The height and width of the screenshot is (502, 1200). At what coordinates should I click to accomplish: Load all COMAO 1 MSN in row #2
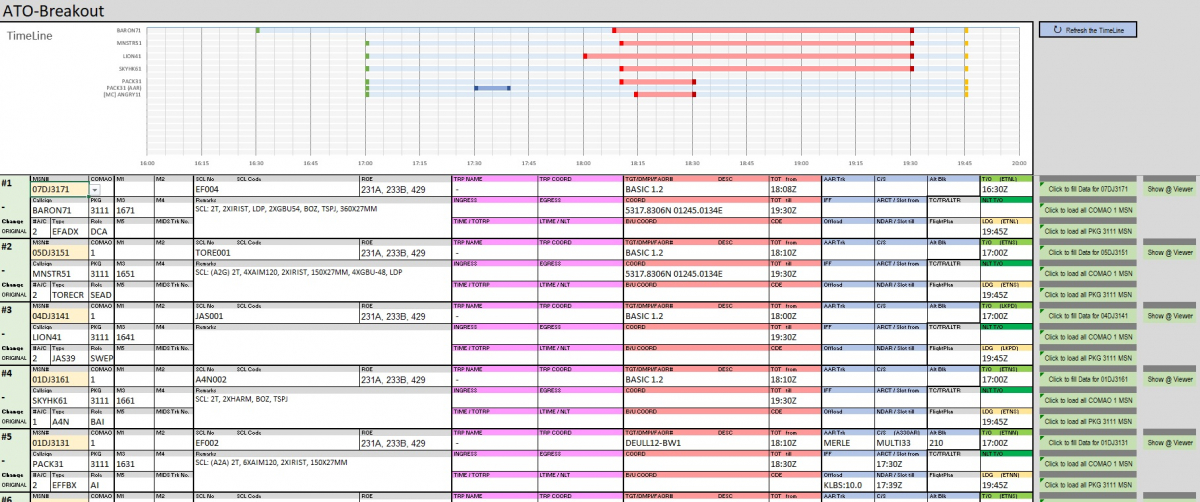pos(1088,274)
